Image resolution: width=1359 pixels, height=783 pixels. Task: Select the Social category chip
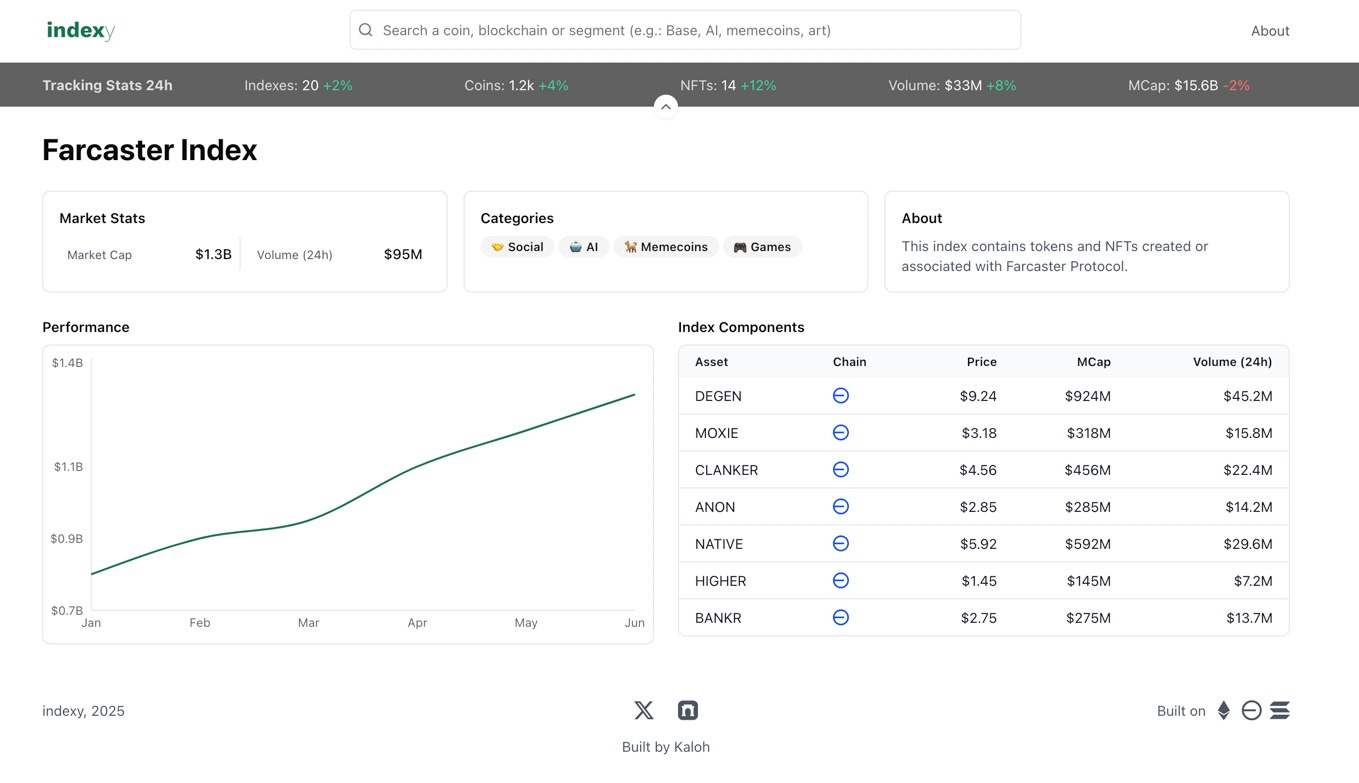click(517, 247)
